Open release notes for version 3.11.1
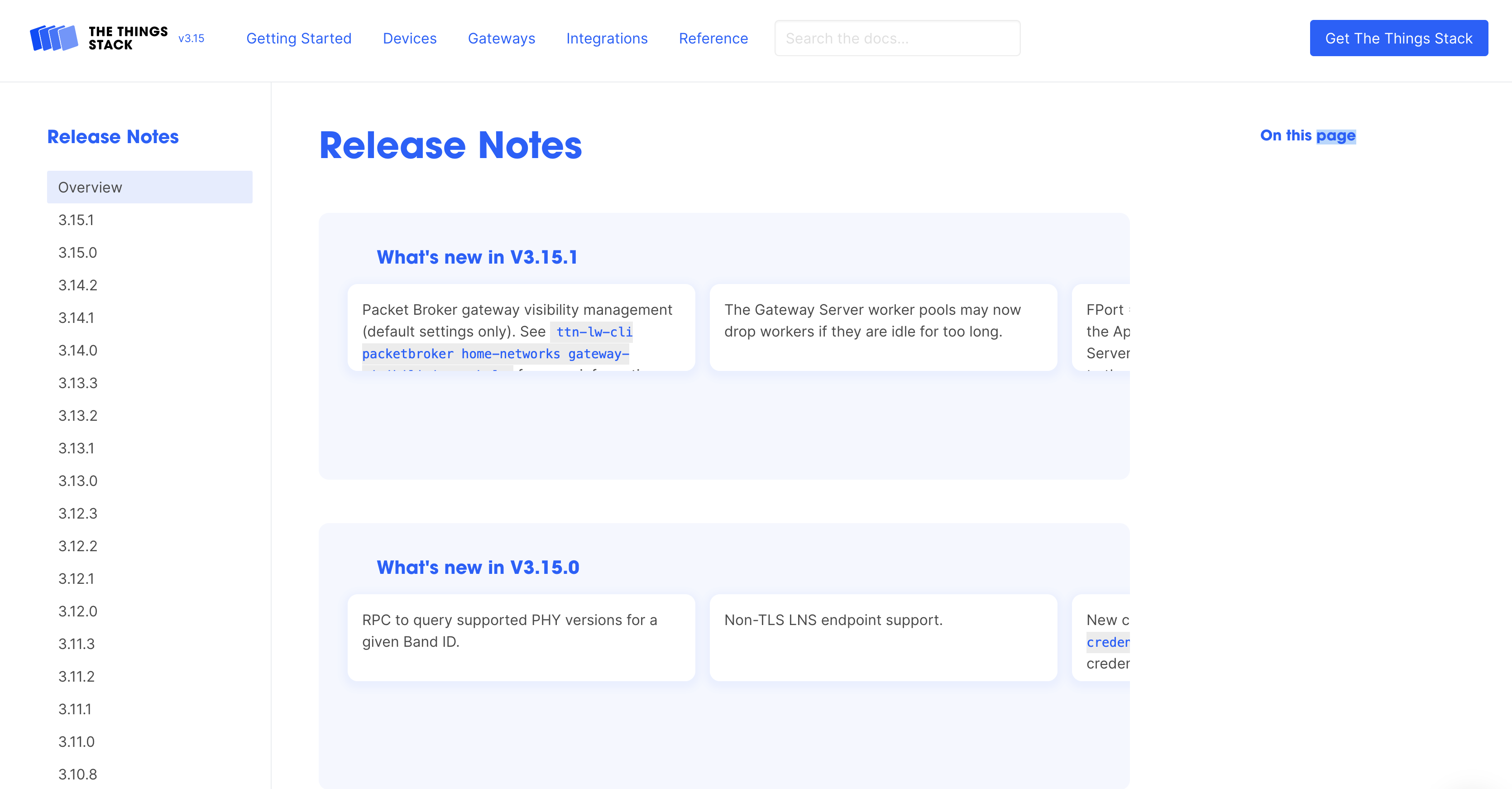The image size is (1512, 789). [76, 709]
